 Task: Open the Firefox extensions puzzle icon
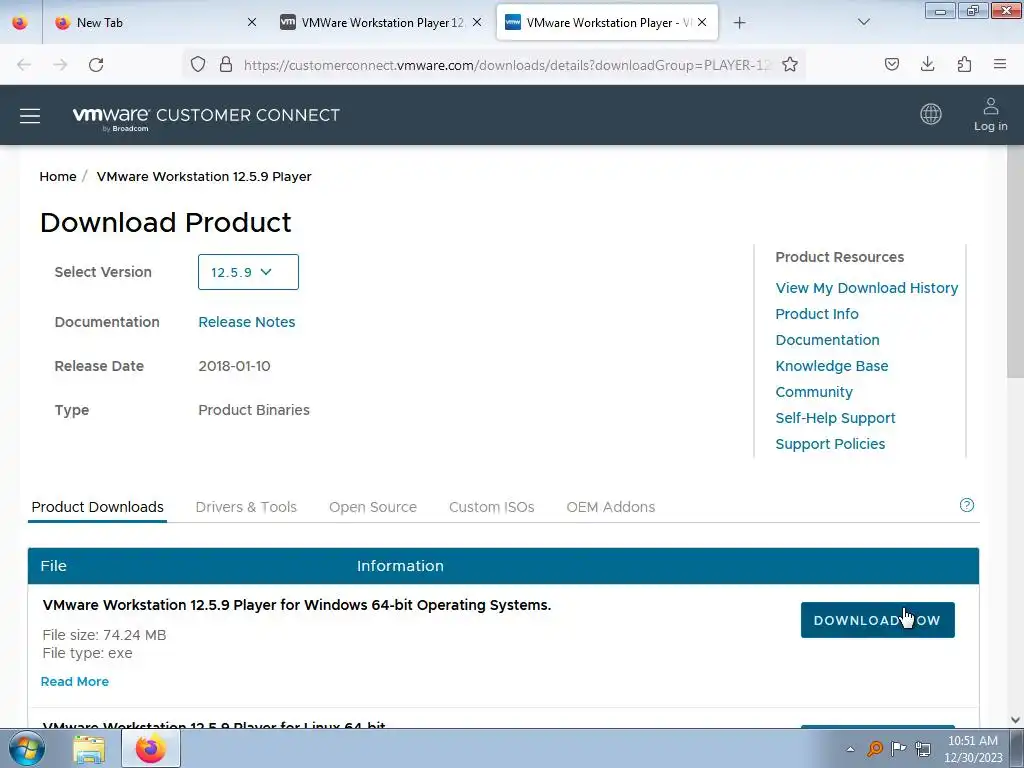[x=964, y=64]
